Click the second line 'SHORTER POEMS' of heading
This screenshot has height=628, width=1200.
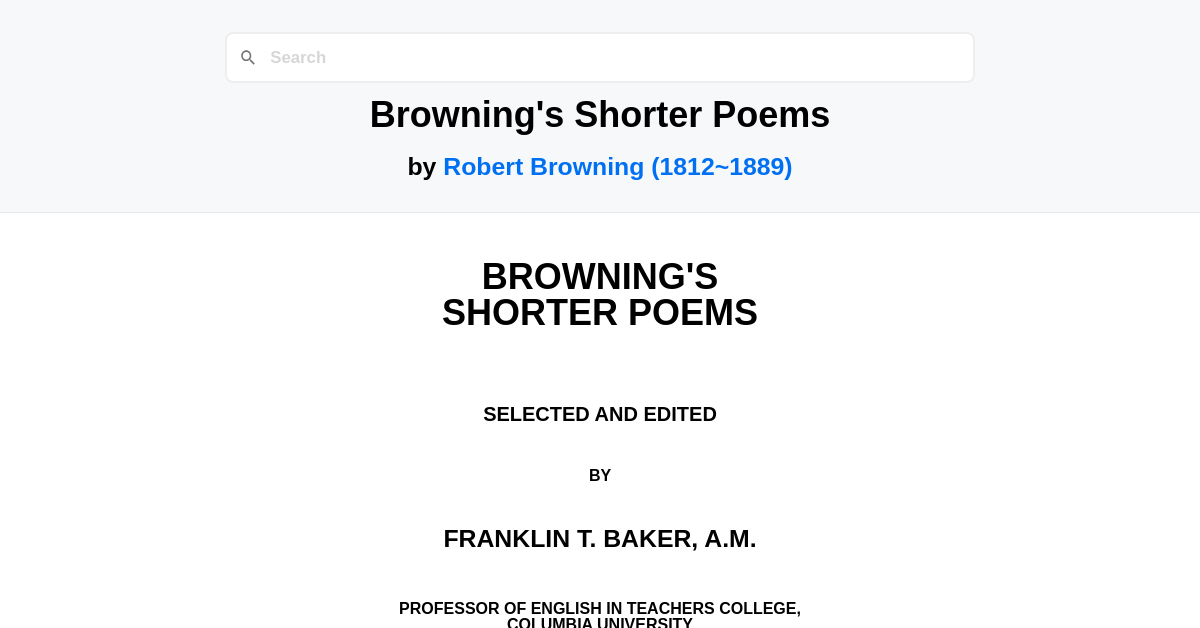[x=600, y=312]
